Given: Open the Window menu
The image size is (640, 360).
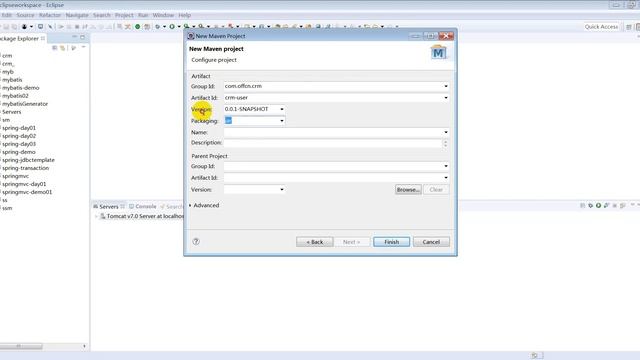Looking at the screenshot, I should [163, 15].
